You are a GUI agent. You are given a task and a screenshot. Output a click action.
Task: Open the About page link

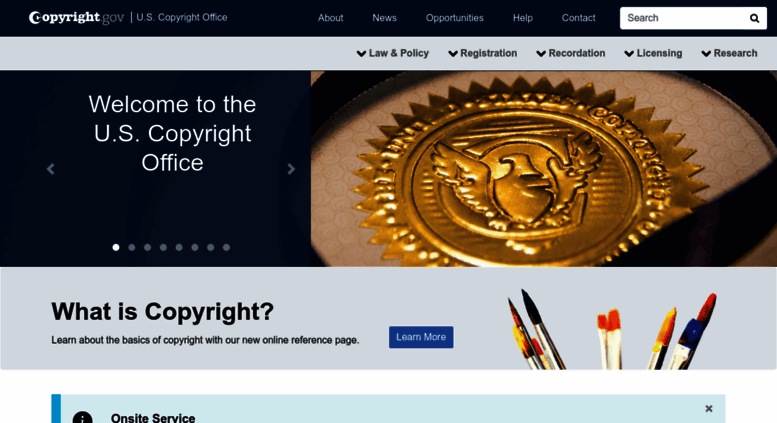click(331, 18)
